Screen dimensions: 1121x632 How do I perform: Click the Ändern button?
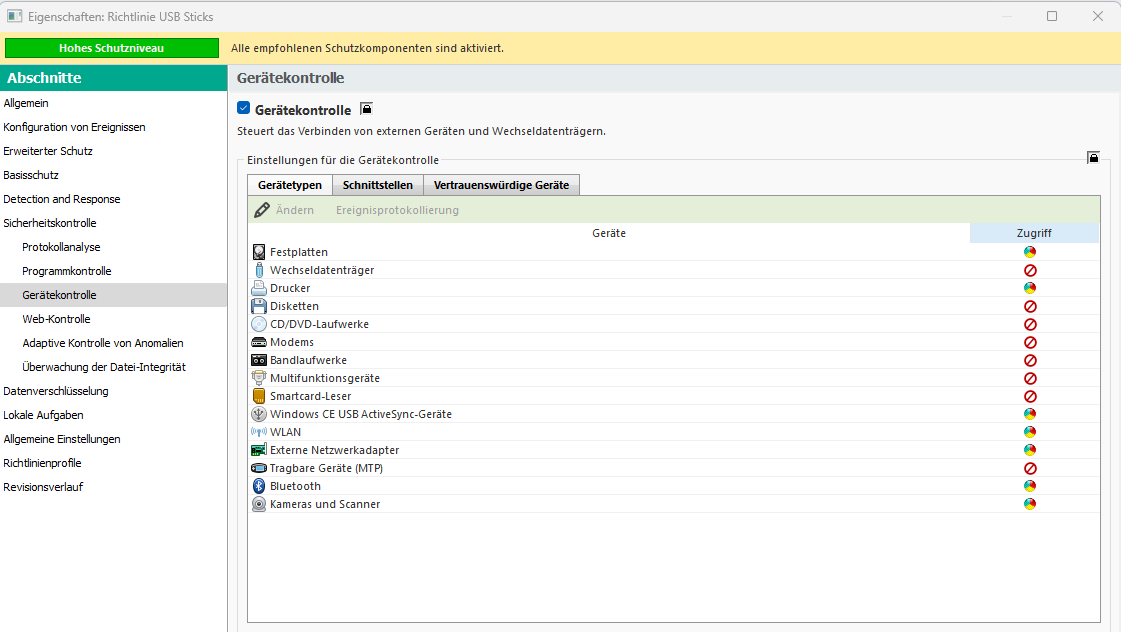285,210
